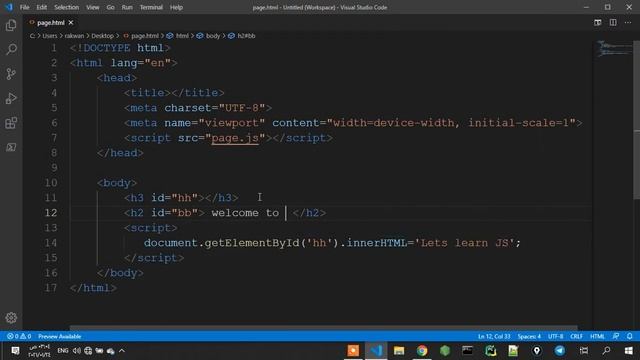Screen dimensions: 640x360
Task: Open the Extensions view
Action: tap(11, 123)
